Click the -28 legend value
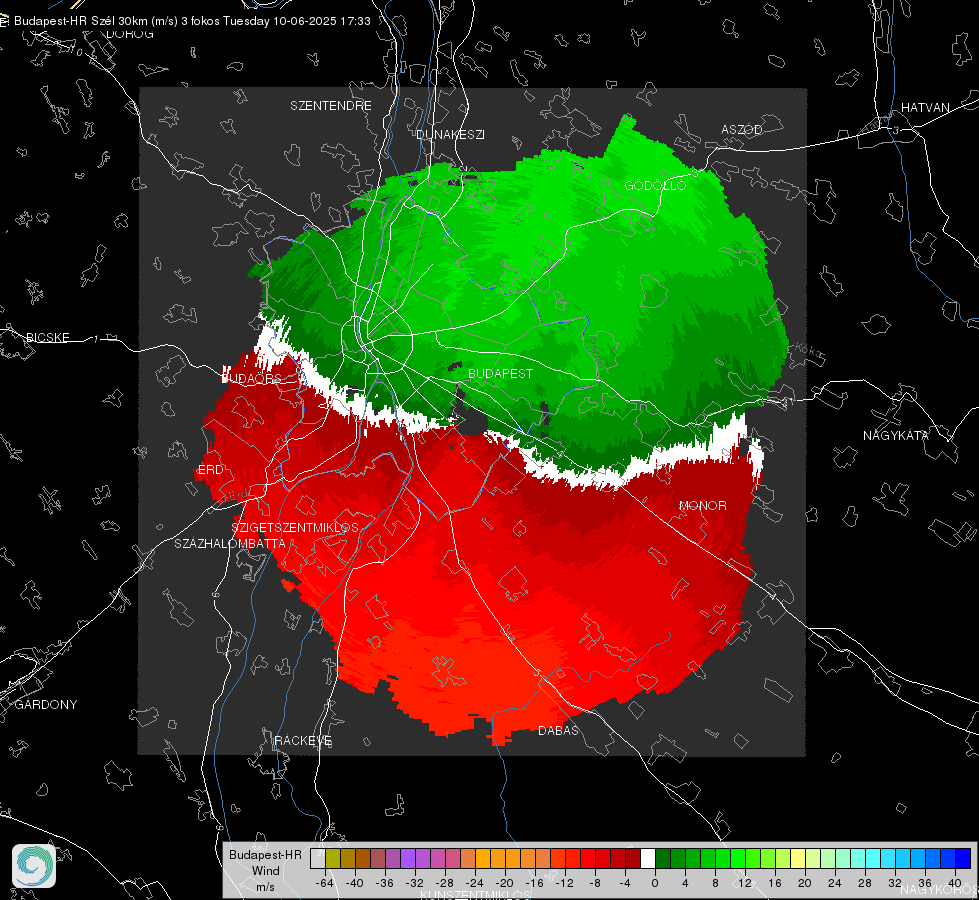 coord(445,883)
